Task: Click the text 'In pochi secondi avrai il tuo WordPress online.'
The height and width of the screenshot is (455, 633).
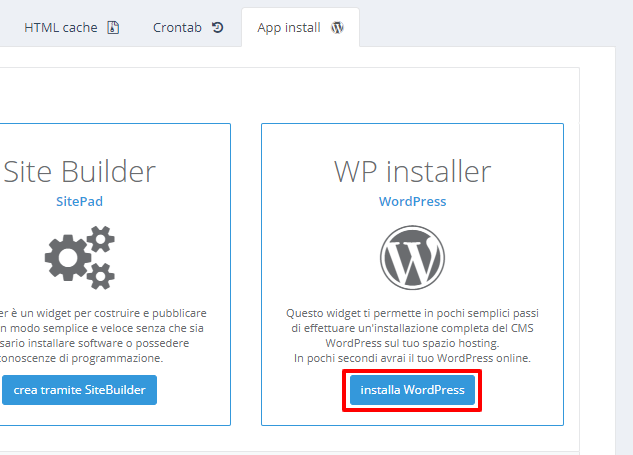Action: (x=412, y=358)
